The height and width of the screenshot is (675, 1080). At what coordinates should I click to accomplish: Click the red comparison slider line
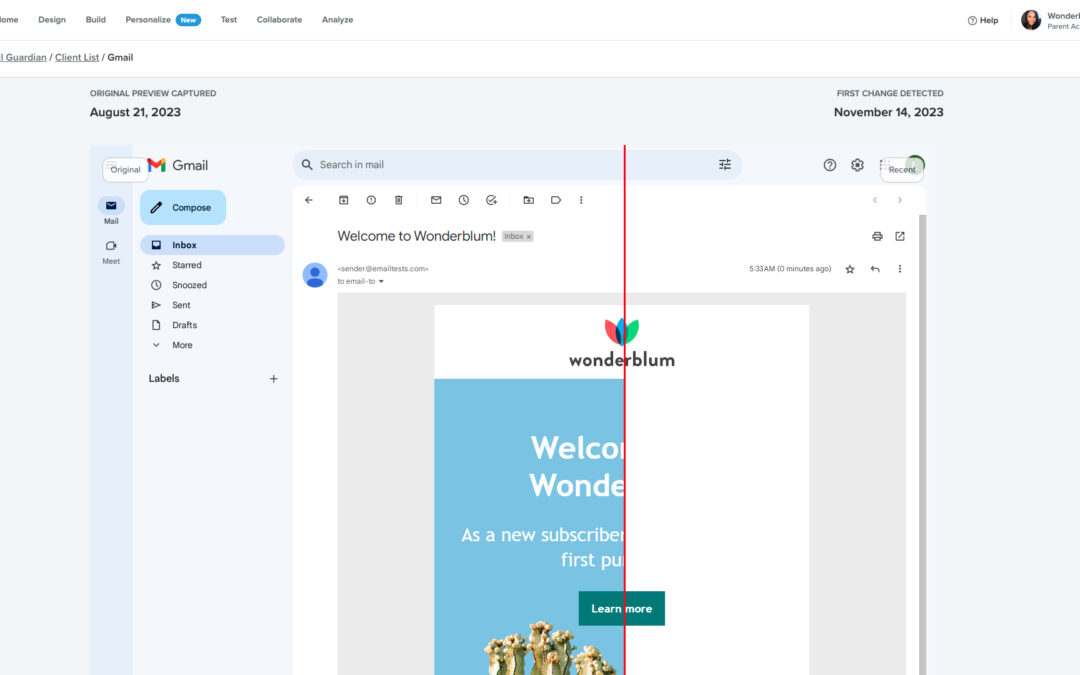(625, 410)
